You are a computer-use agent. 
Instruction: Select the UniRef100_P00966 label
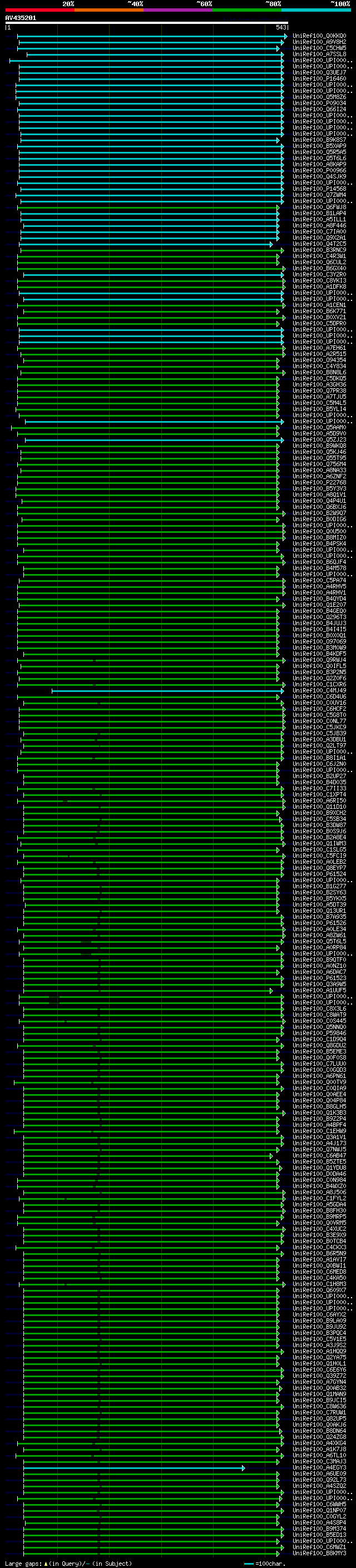(319, 170)
